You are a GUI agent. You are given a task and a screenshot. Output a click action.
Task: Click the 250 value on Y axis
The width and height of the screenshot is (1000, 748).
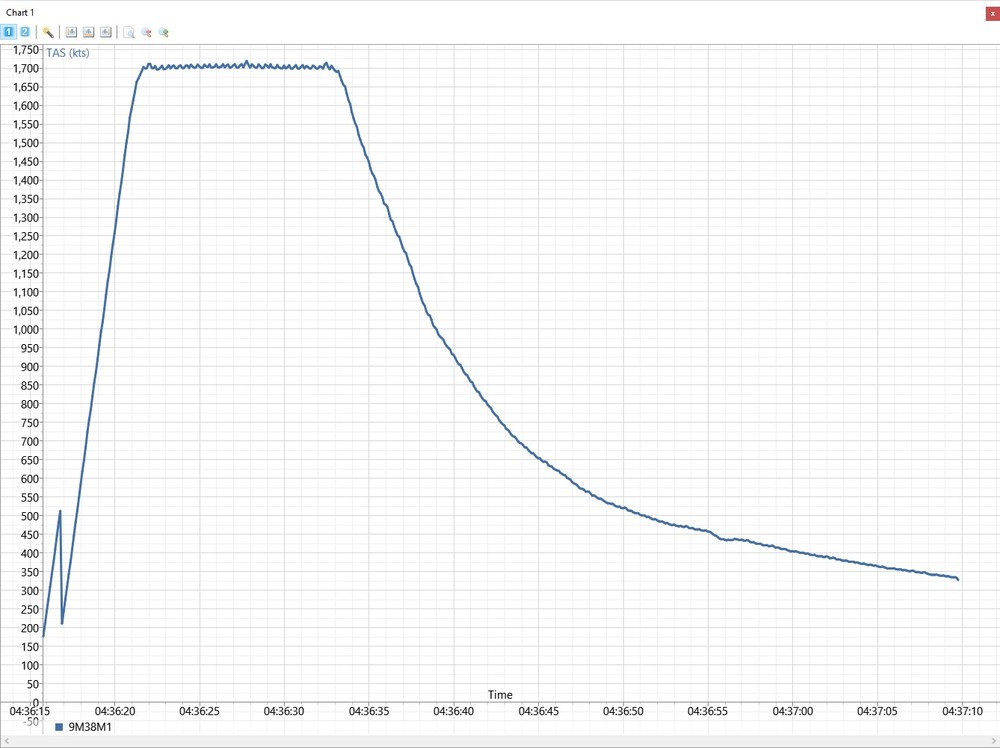coord(30,609)
